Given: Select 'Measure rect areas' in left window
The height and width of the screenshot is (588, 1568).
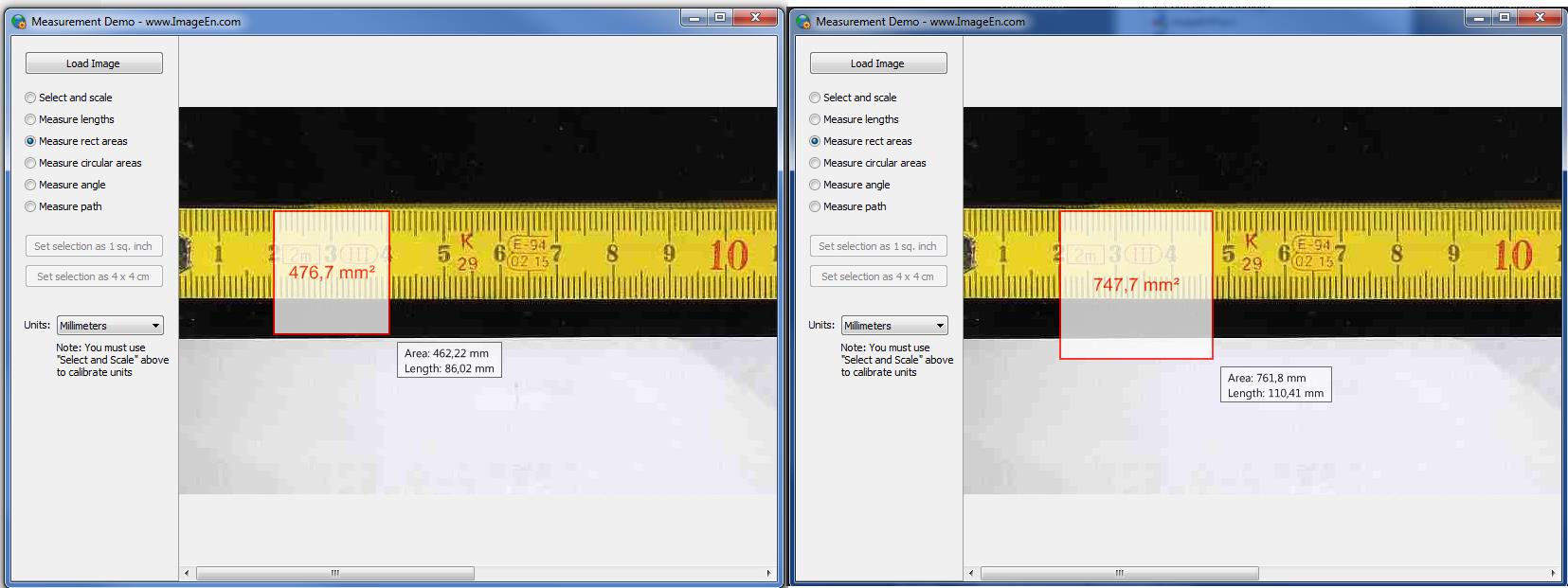Looking at the screenshot, I should pos(76,141).
